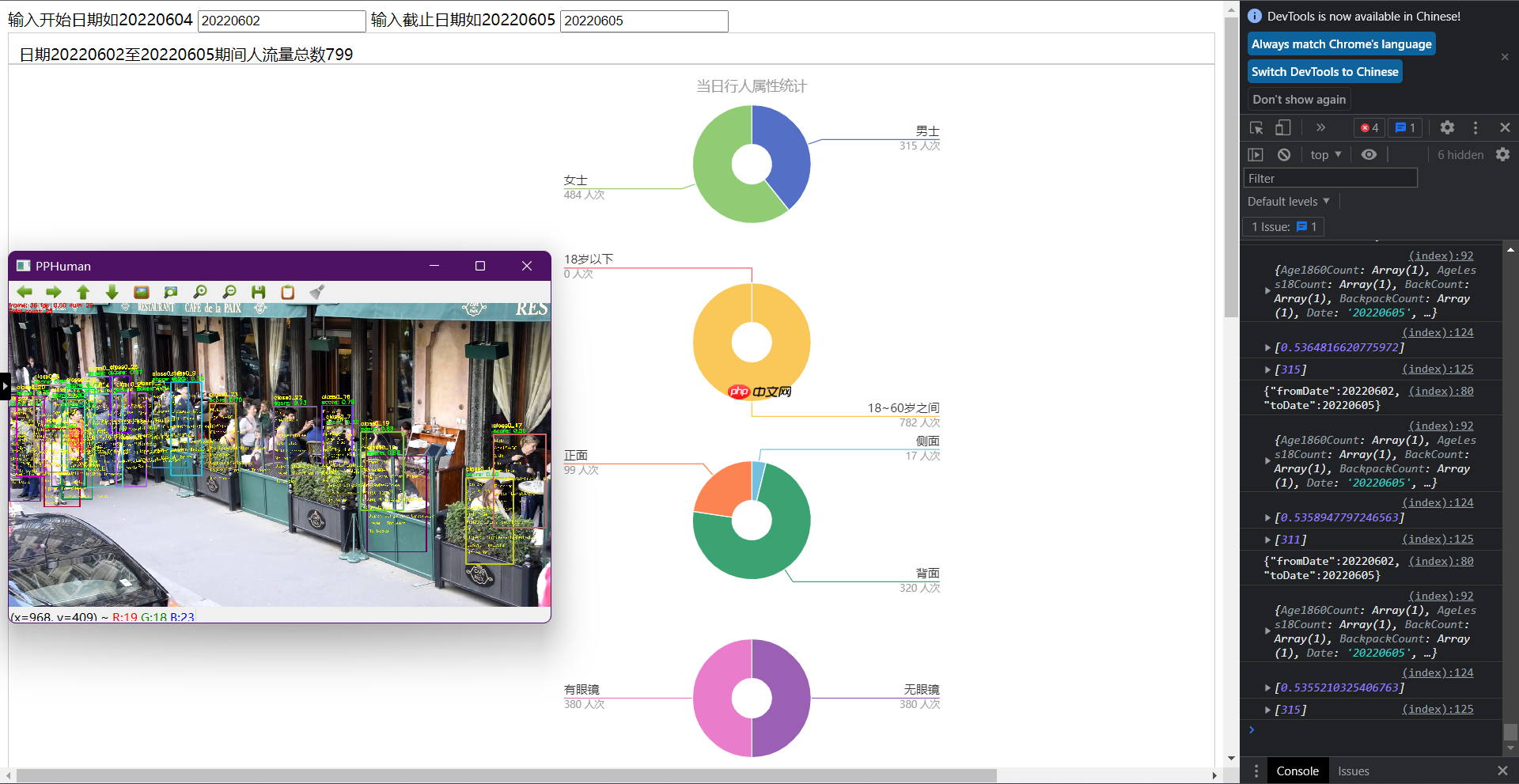Click the Don't show again button
This screenshot has height=784, width=1519.
(x=1298, y=100)
